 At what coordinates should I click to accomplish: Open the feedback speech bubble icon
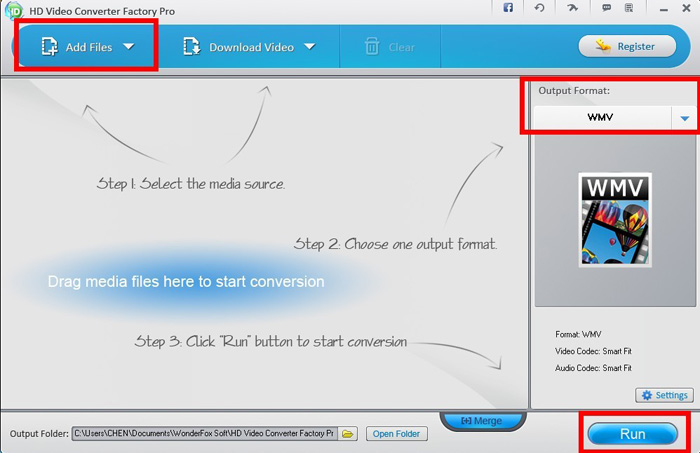click(606, 8)
